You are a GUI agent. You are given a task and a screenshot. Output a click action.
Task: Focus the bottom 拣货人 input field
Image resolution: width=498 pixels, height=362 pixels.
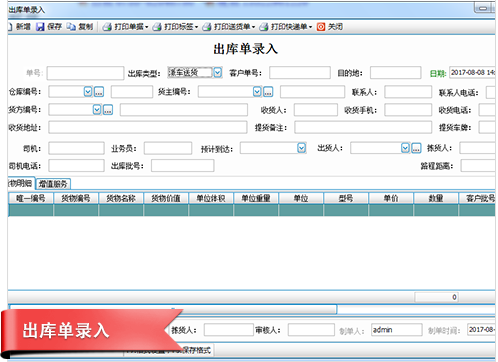(x=228, y=330)
